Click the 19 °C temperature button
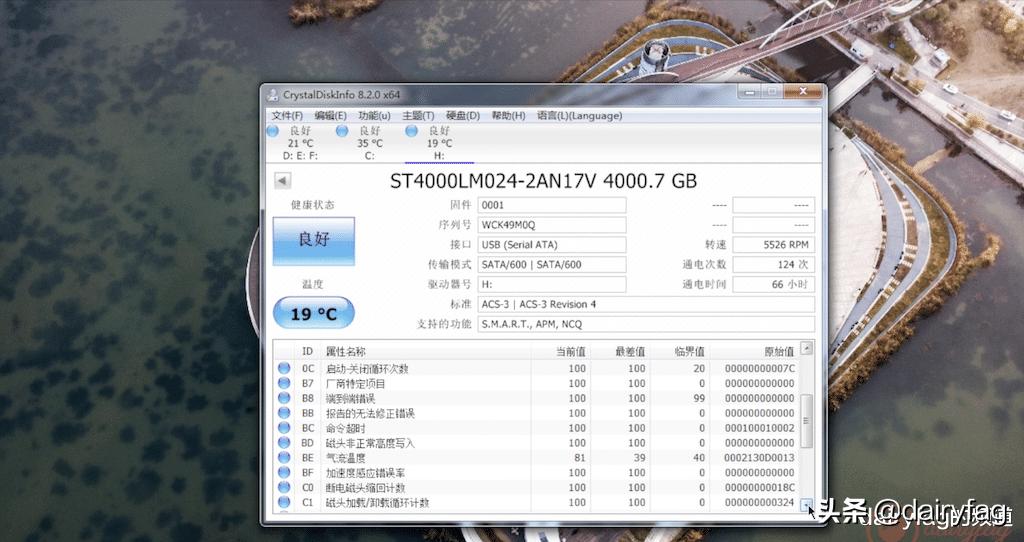Image resolution: width=1024 pixels, height=542 pixels. tap(313, 313)
